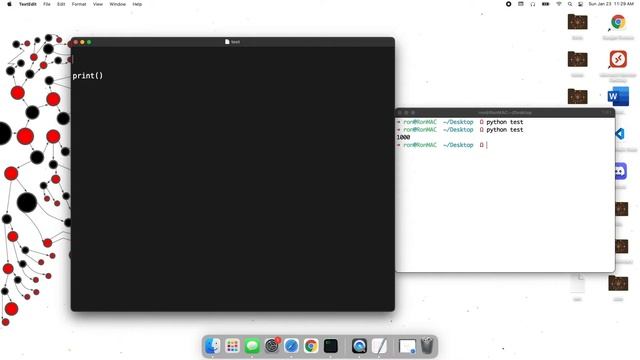Click the calendar-style menu bar icon
The image size is (640, 360).
coord(521,4)
